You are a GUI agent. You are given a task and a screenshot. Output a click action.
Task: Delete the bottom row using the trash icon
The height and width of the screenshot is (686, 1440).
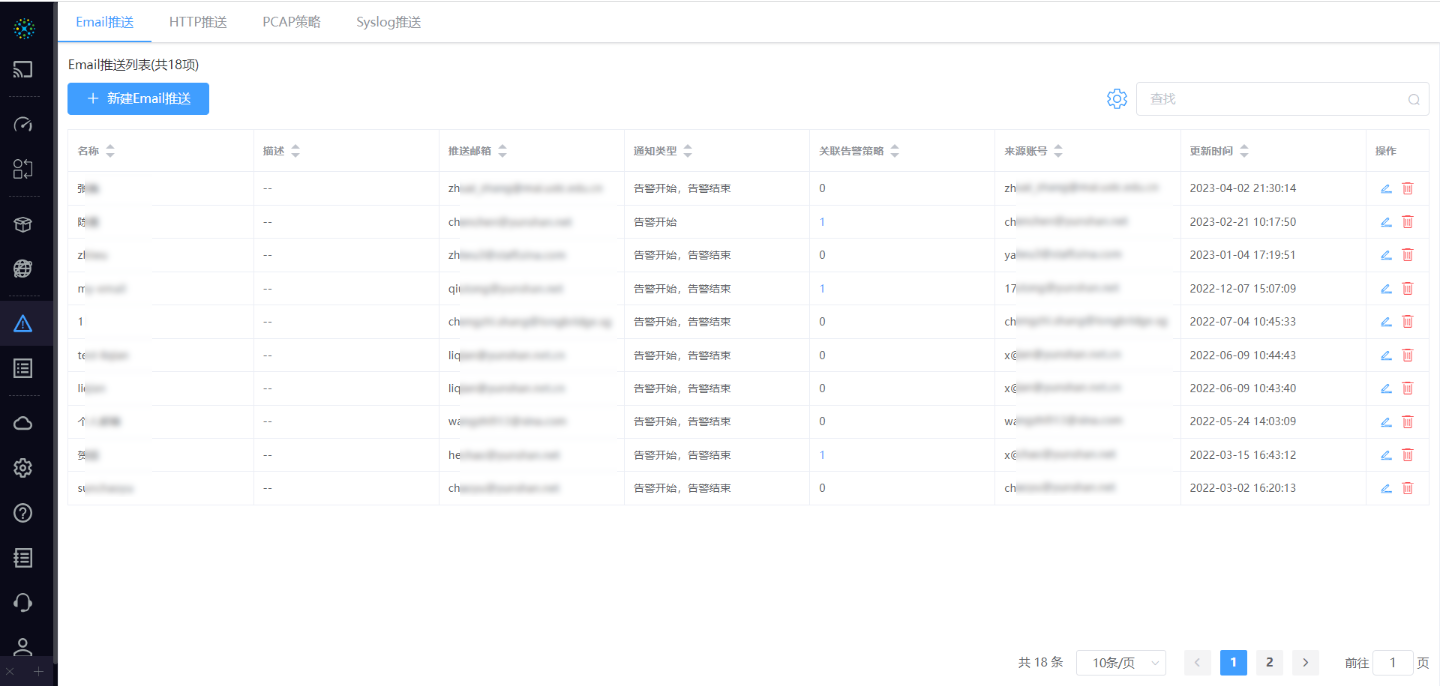point(1409,488)
